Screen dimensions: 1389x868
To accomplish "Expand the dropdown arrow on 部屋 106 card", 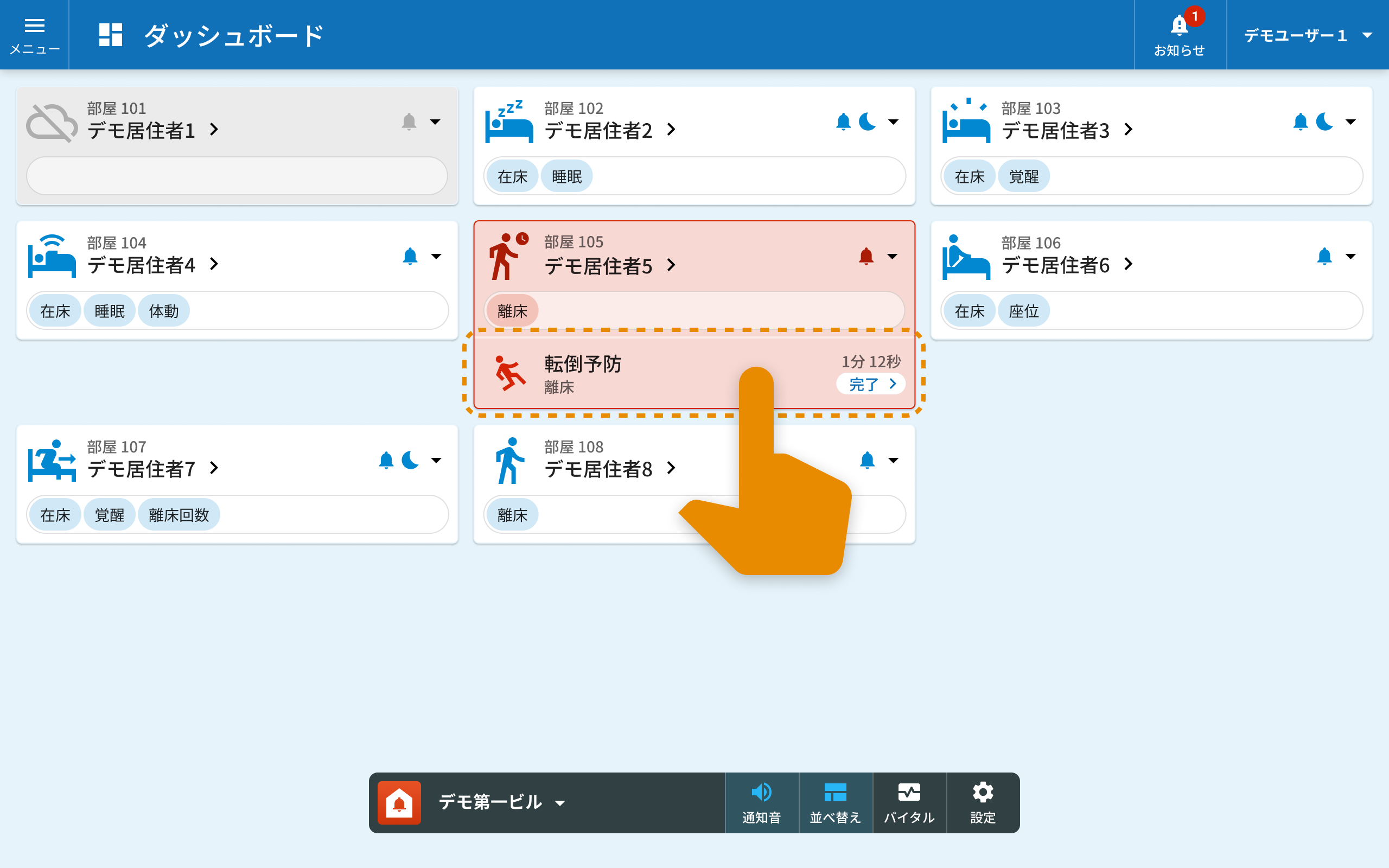I will click(x=1350, y=256).
